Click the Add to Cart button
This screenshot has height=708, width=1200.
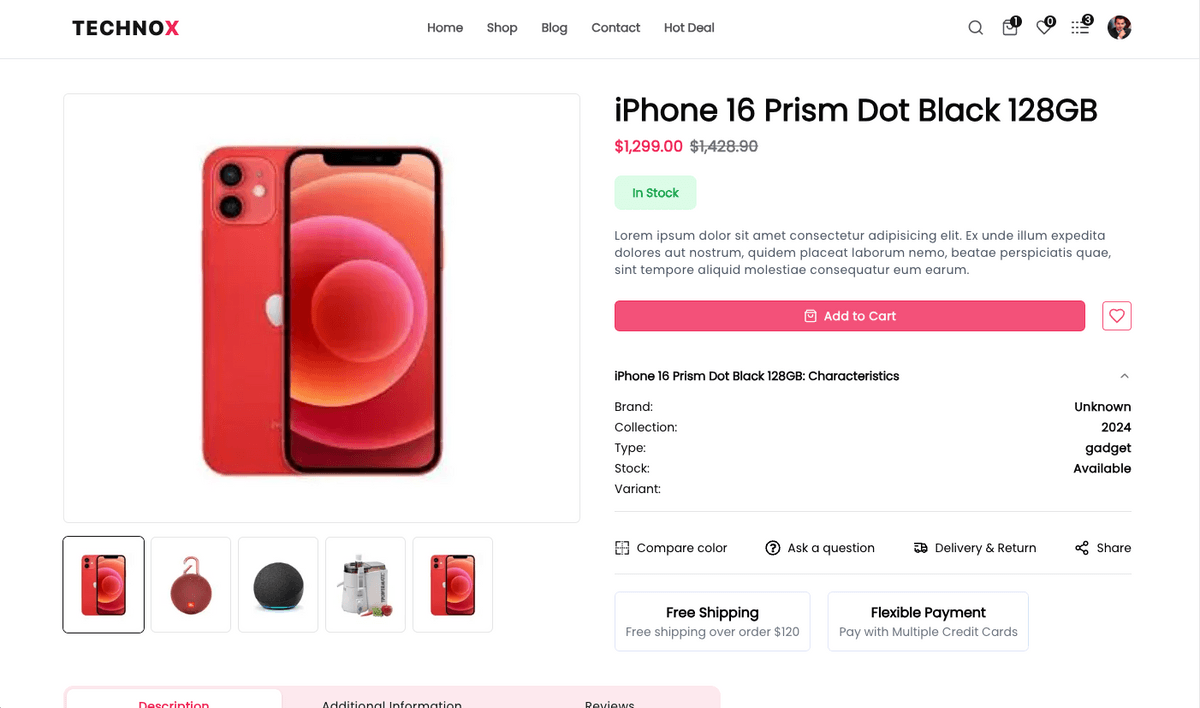click(849, 315)
